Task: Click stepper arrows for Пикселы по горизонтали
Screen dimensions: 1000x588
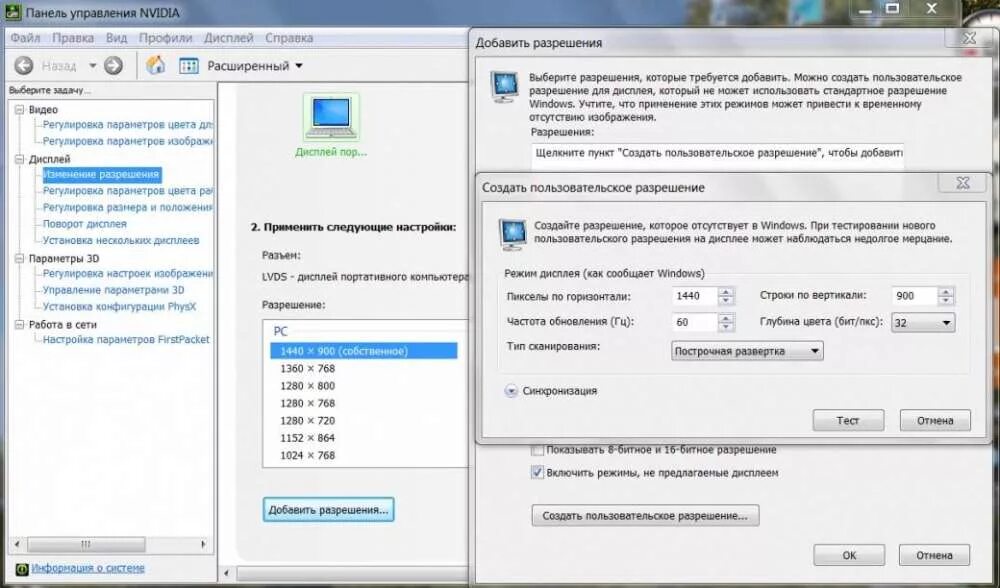Action: pyautogui.click(x=726, y=296)
